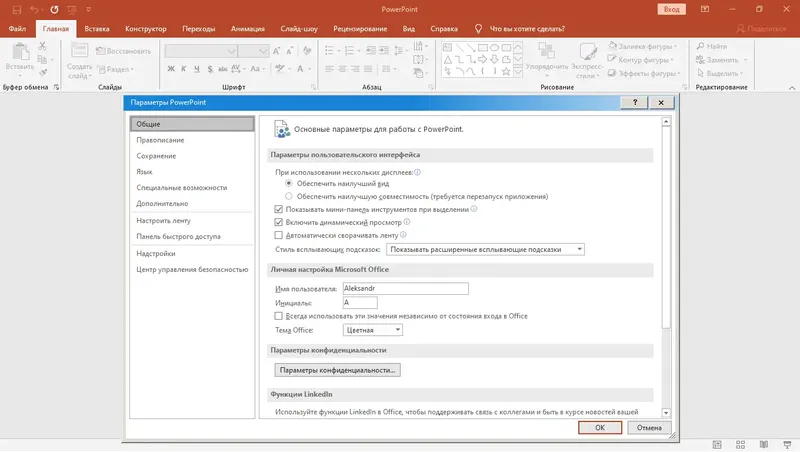Switch to the Вставка ribbon tab

97,29
